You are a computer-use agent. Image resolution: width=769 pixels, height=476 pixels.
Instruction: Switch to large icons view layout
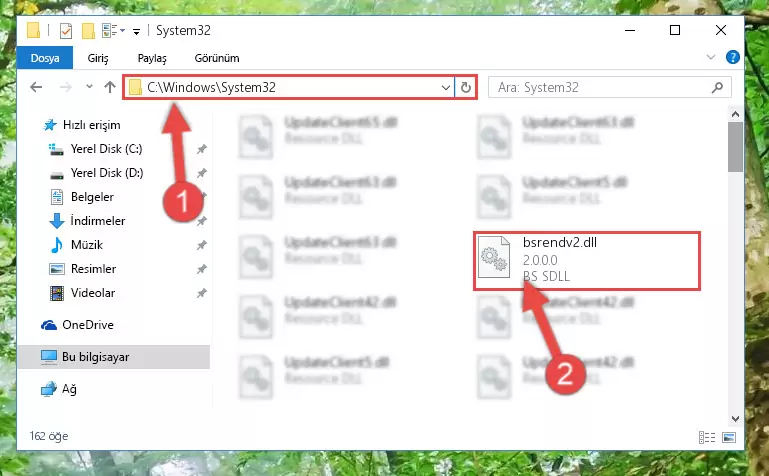[729, 437]
